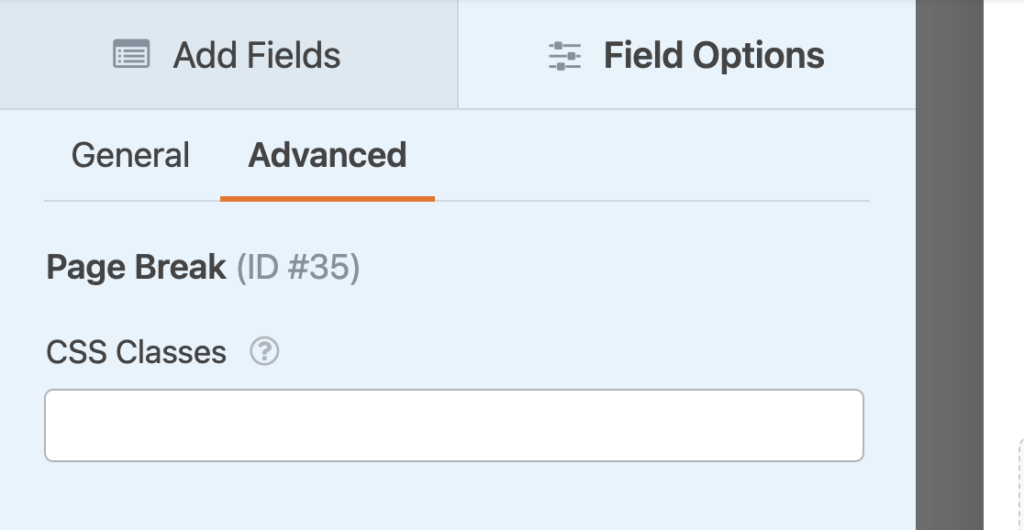Click the Page Break field title
1024x530 pixels.
[x=136, y=268]
